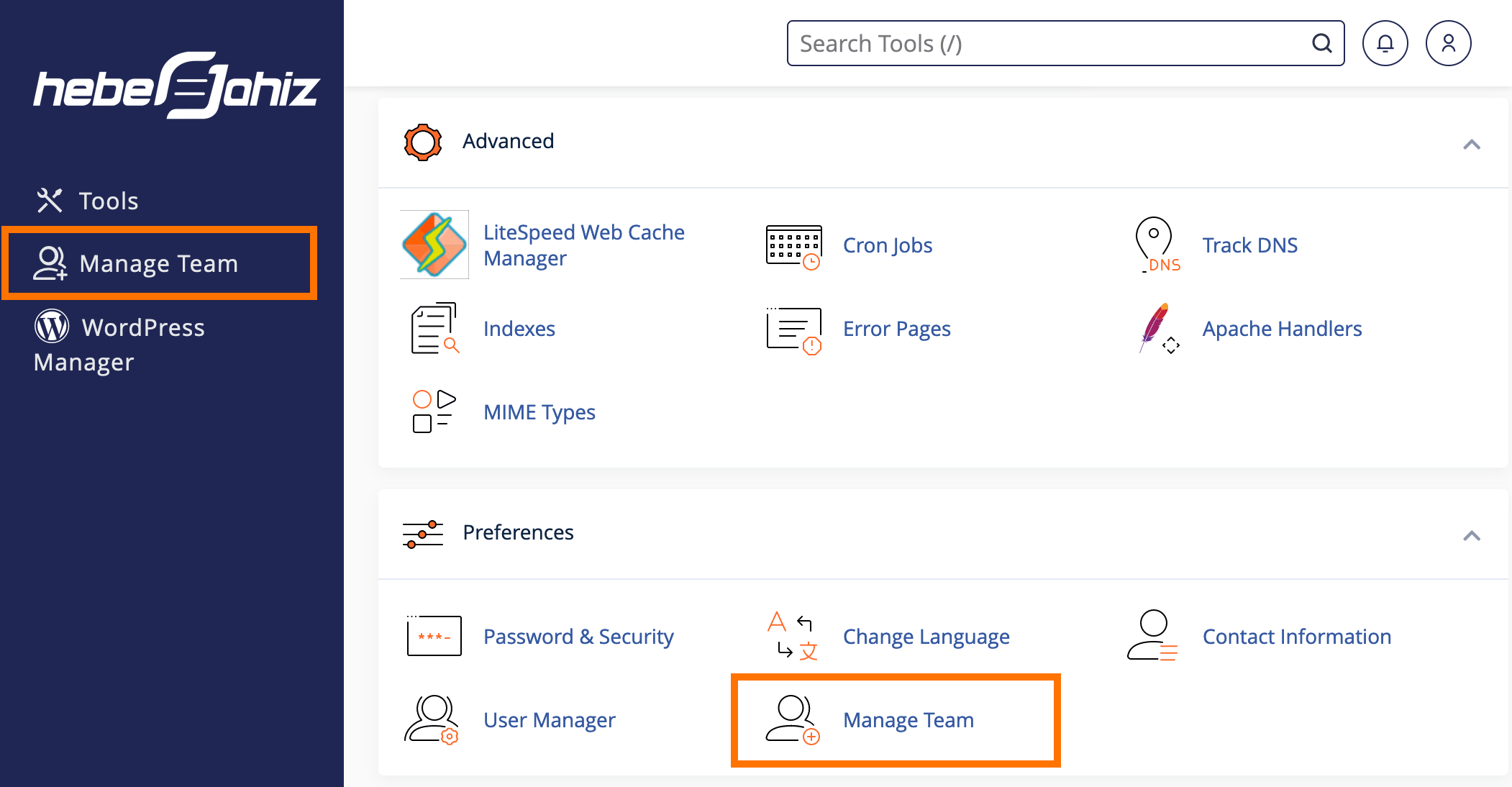
Task: Click the Indexes document icon
Action: (434, 328)
